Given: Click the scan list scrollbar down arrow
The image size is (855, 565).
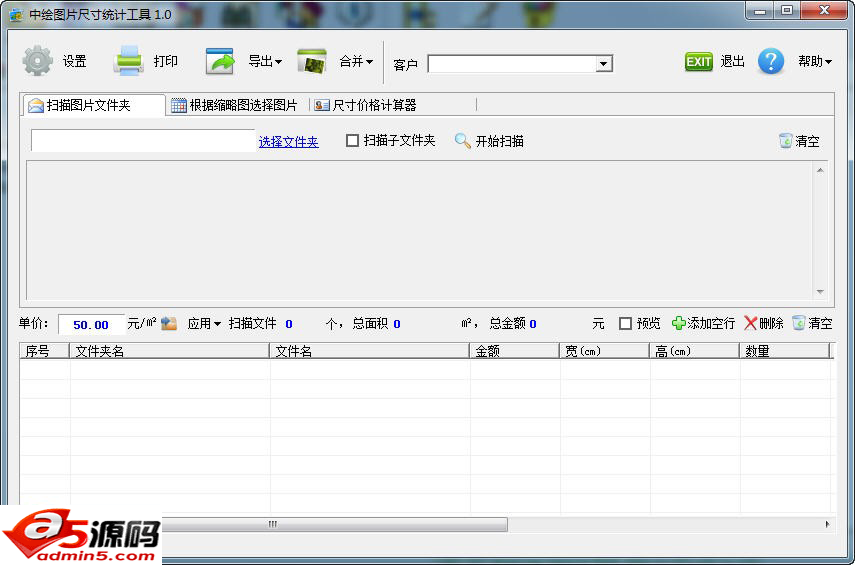Looking at the screenshot, I should click(x=820, y=292).
